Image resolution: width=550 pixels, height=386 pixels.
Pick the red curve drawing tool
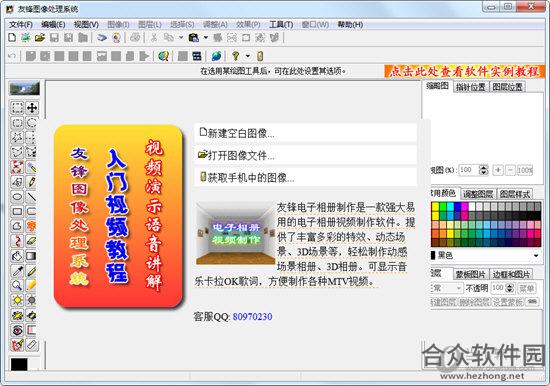(x=17, y=241)
